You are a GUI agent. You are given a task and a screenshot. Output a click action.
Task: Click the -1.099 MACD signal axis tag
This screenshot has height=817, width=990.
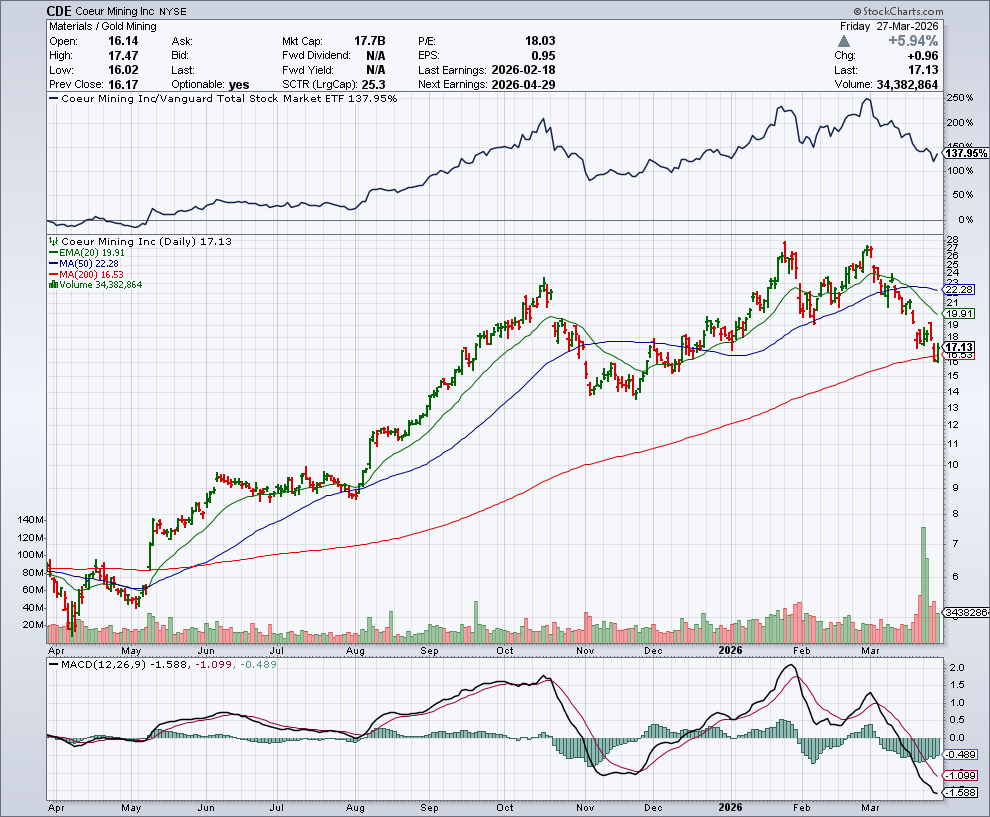[x=960, y=776]
